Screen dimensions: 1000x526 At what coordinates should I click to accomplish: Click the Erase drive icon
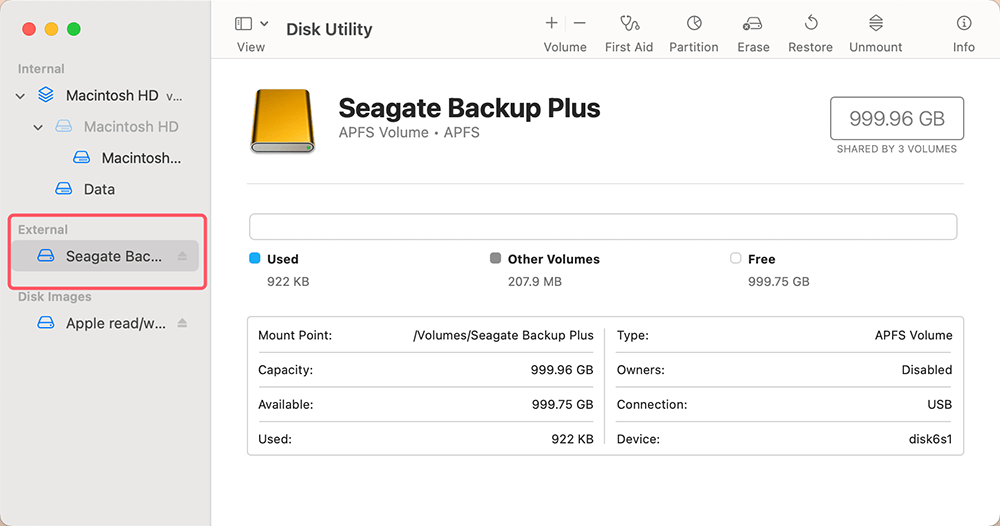click(x=753, y=24)
